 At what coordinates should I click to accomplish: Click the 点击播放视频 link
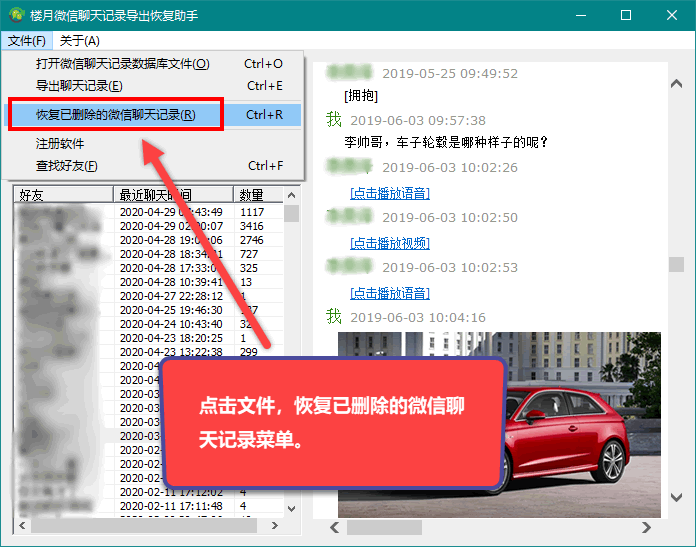click(x=389, y=243)
